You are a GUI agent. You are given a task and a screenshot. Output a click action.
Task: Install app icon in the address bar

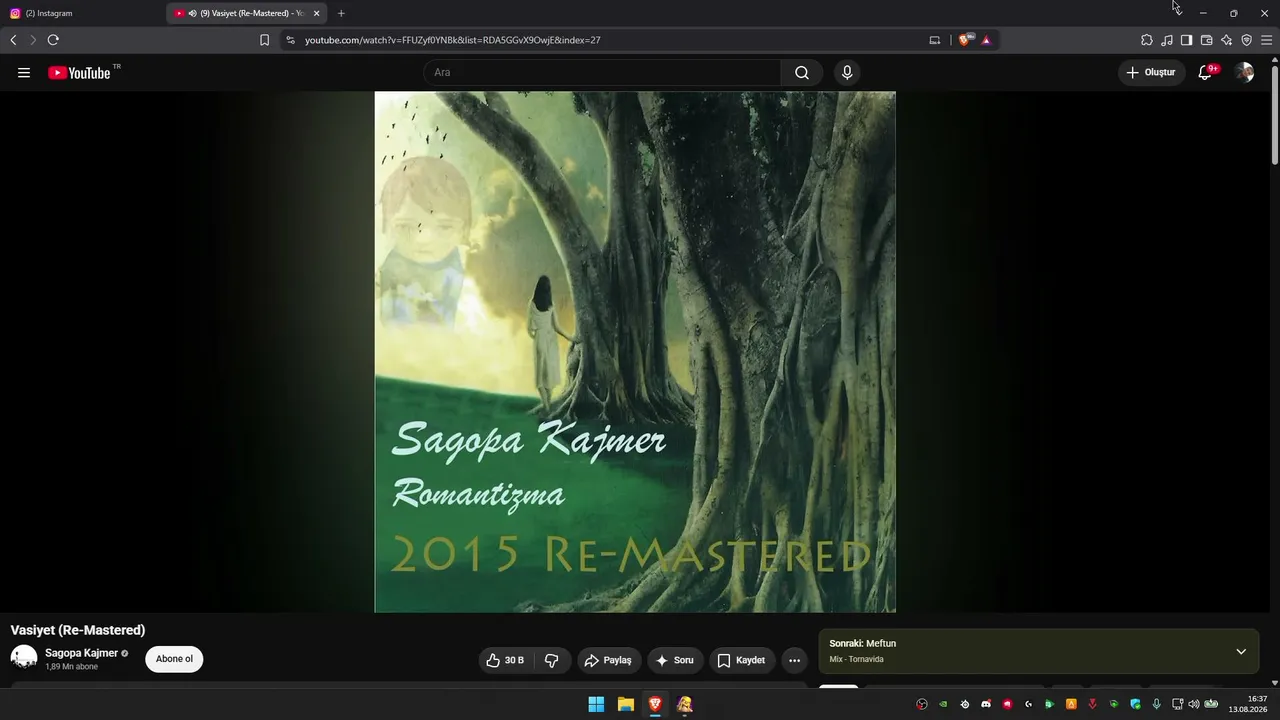(935, 40)
